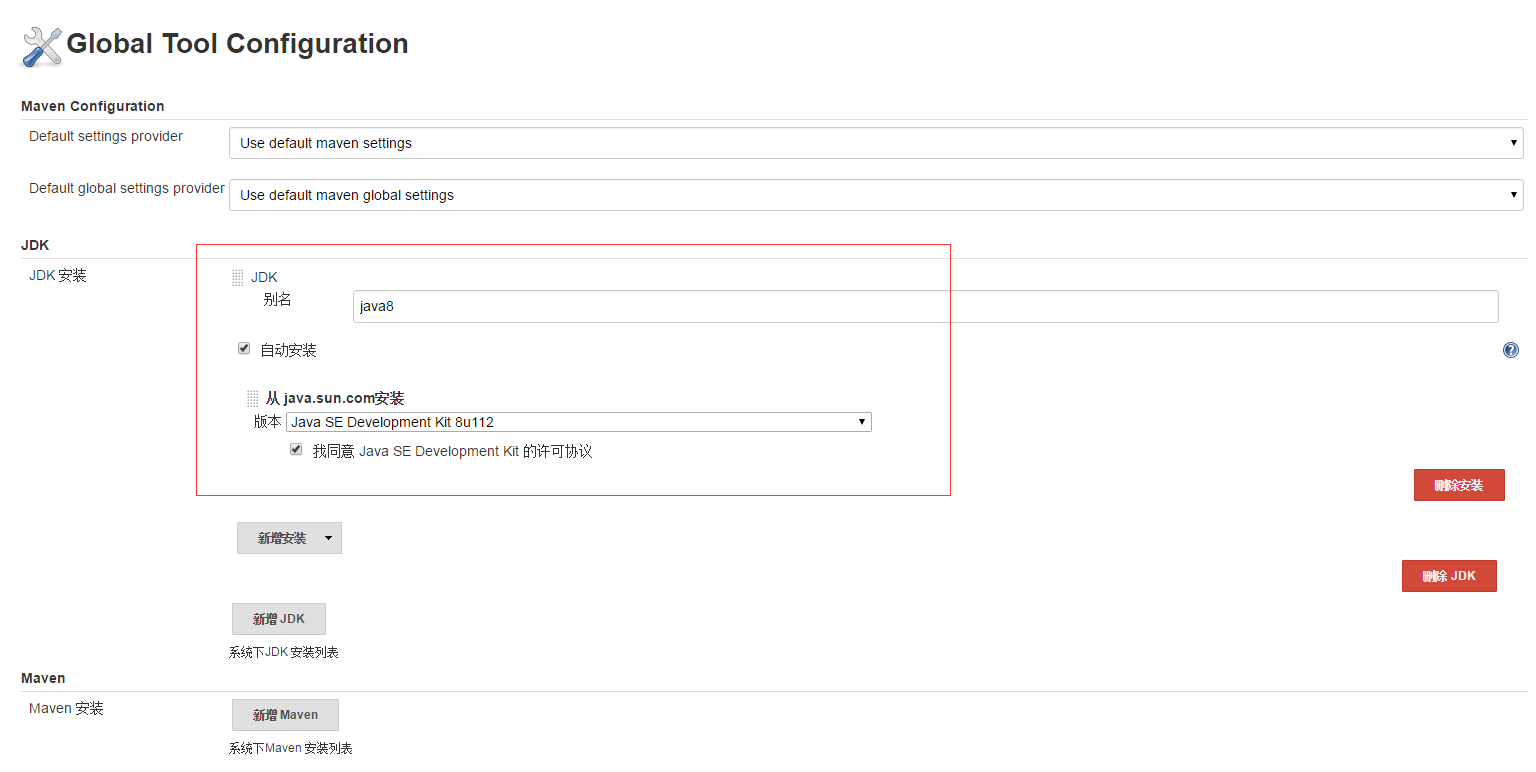
Task: Open the Default settings provider dropdown
Action: [x=1513, y=143]
